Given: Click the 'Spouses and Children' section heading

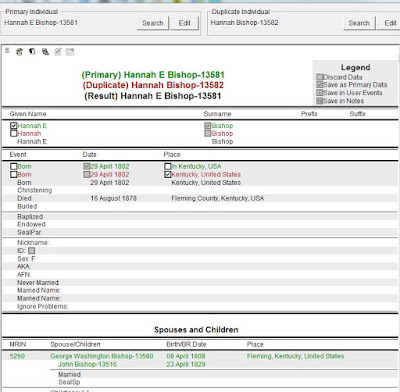Looking at the screenshot, I should [x=196, y=330].
